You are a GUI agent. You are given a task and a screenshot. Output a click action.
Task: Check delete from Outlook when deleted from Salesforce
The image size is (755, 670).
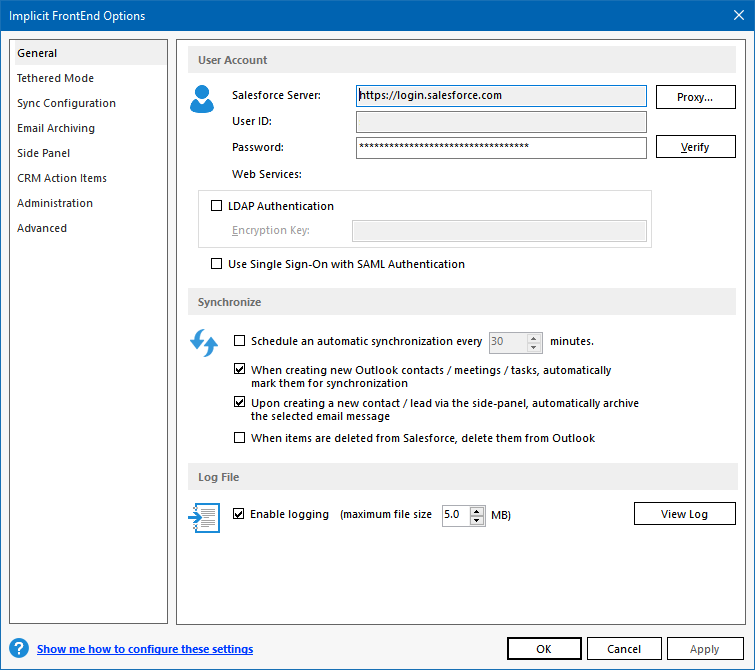click(239, 438)
